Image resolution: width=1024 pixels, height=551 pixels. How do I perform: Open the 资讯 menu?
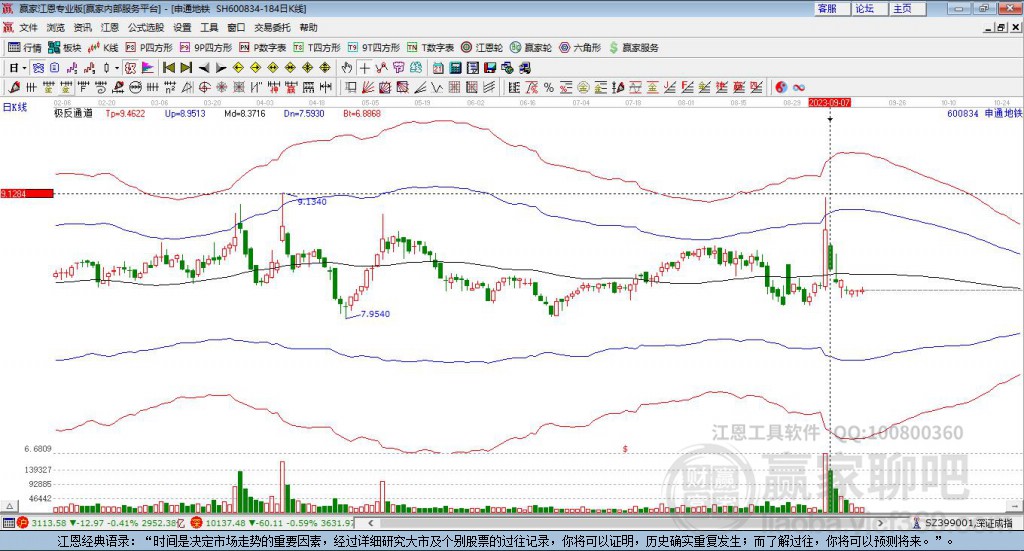(82, 27)
